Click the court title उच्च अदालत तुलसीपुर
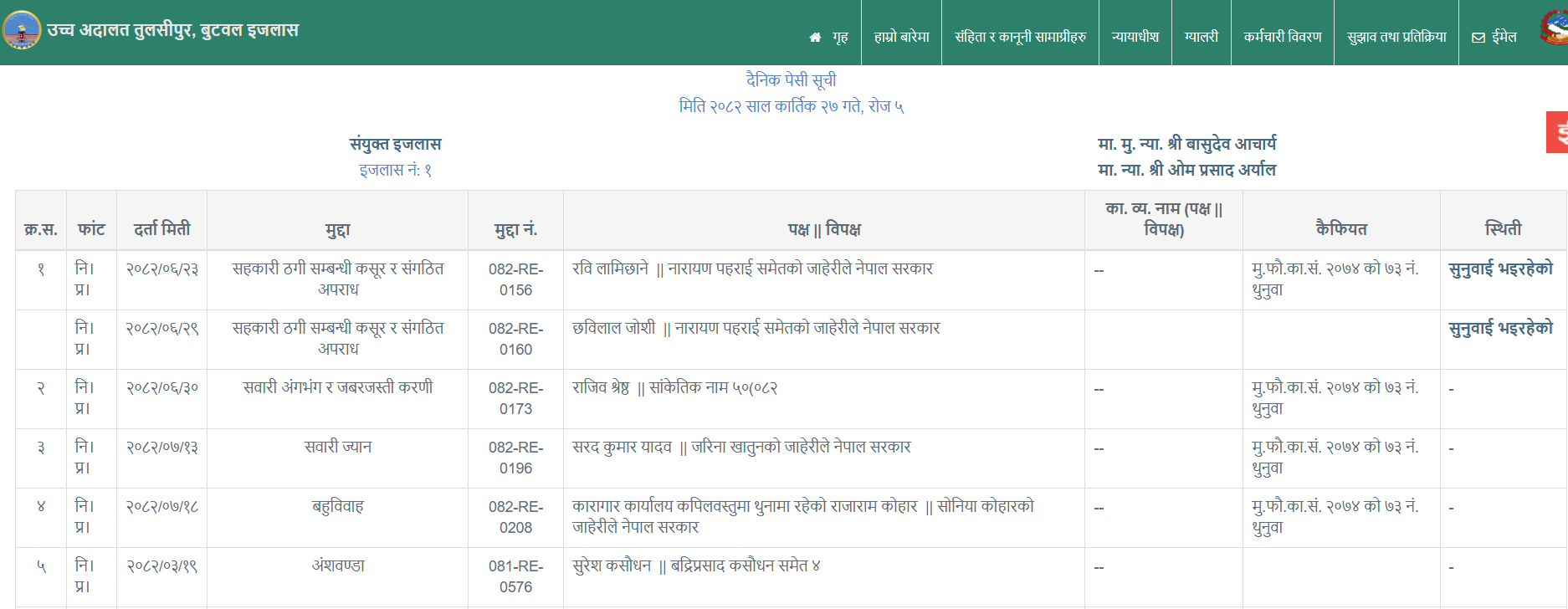 172,30
